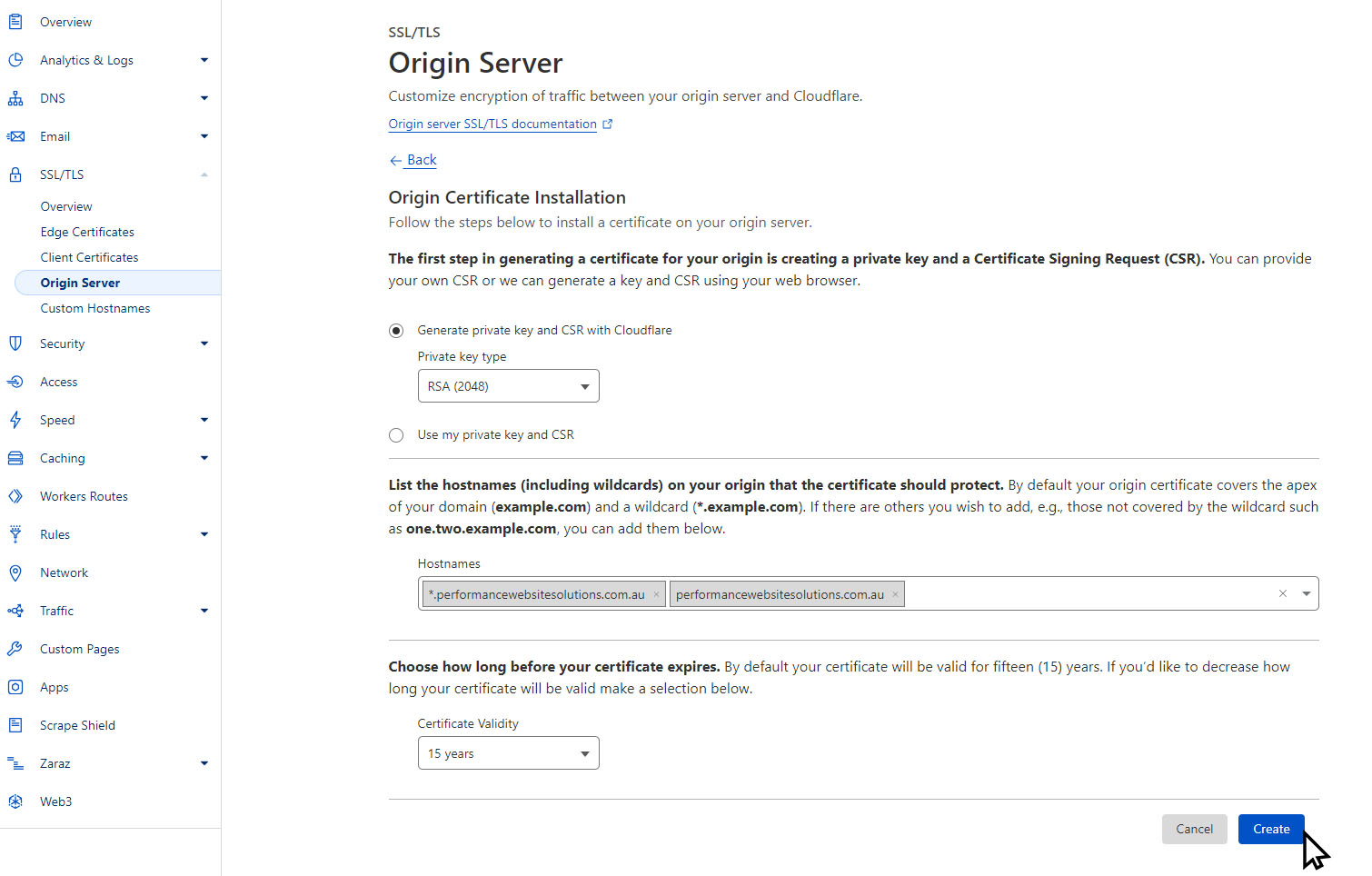Select Use my private key and CSR
This screenshot has width=1372, height=876.
[x=396, y=435]
